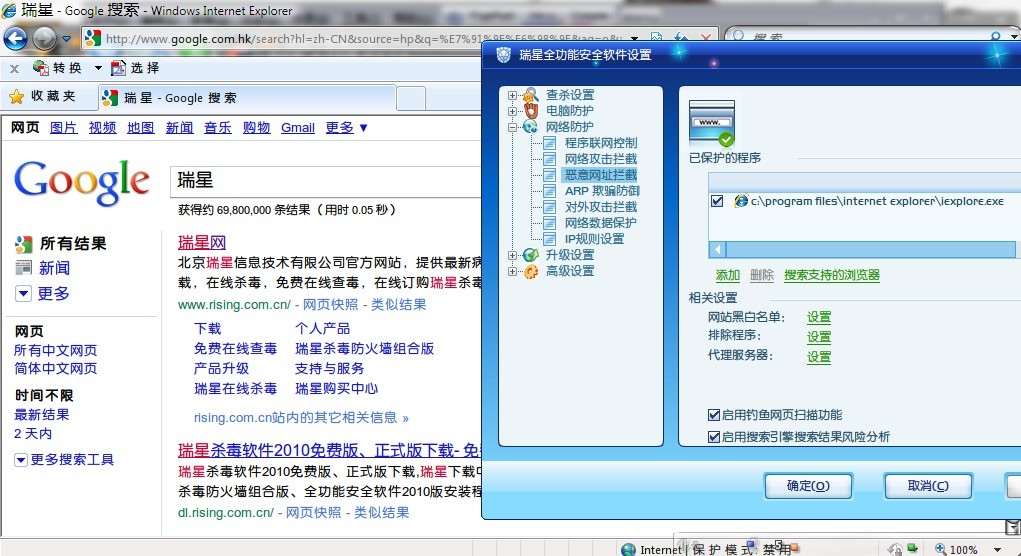The height and width of the screenshot is (556, 1021).
Task: Click 搜索支持的浏览器 link
Action: tap(832, 275)
